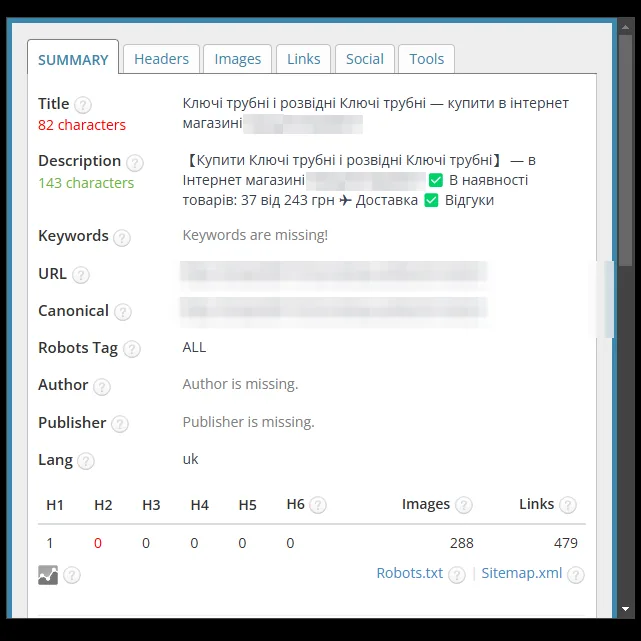Open the Robots.txt link
The width and height of the screenshot is (641, 641).
coord(410,573)
